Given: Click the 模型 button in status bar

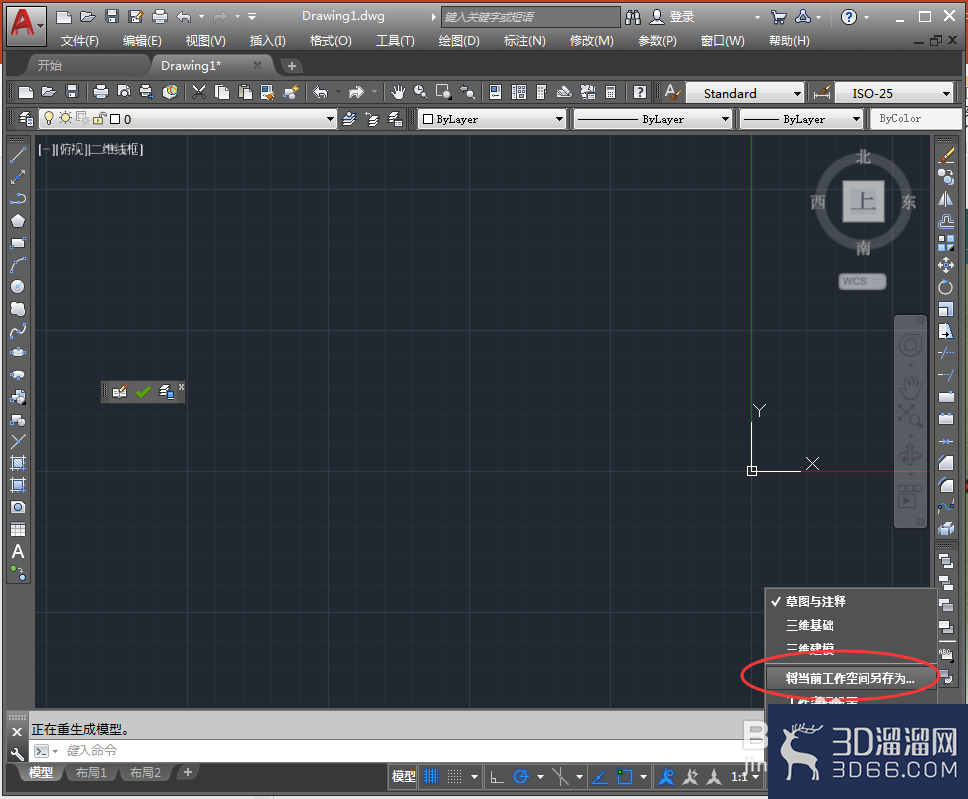Looking at the screenshot, I should point(404,777).
